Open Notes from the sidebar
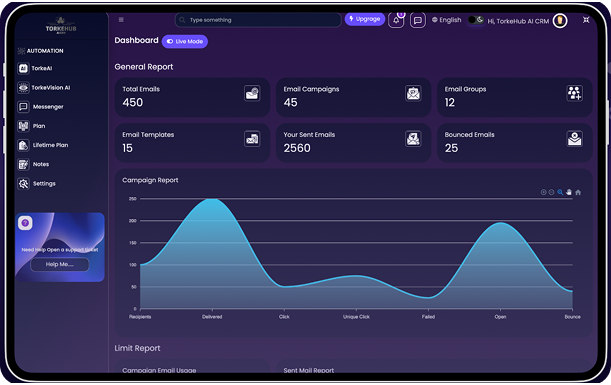The width and height of the screenshot is (611, 385). (34, 164)
